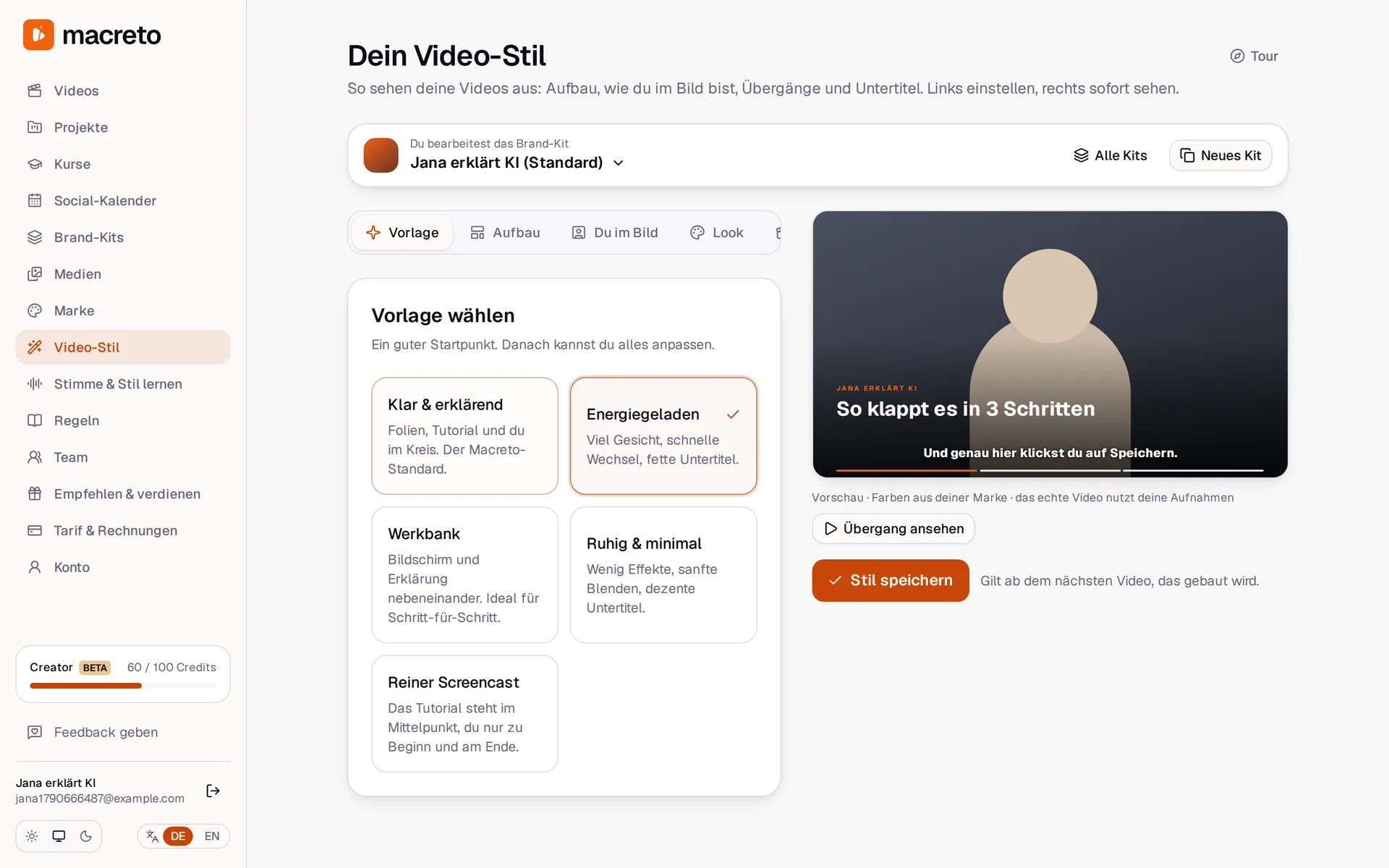The width and height of the screenshot is (1389, 868).
Task: Click the Tour compass icon
Action: tap(1237, 56)
